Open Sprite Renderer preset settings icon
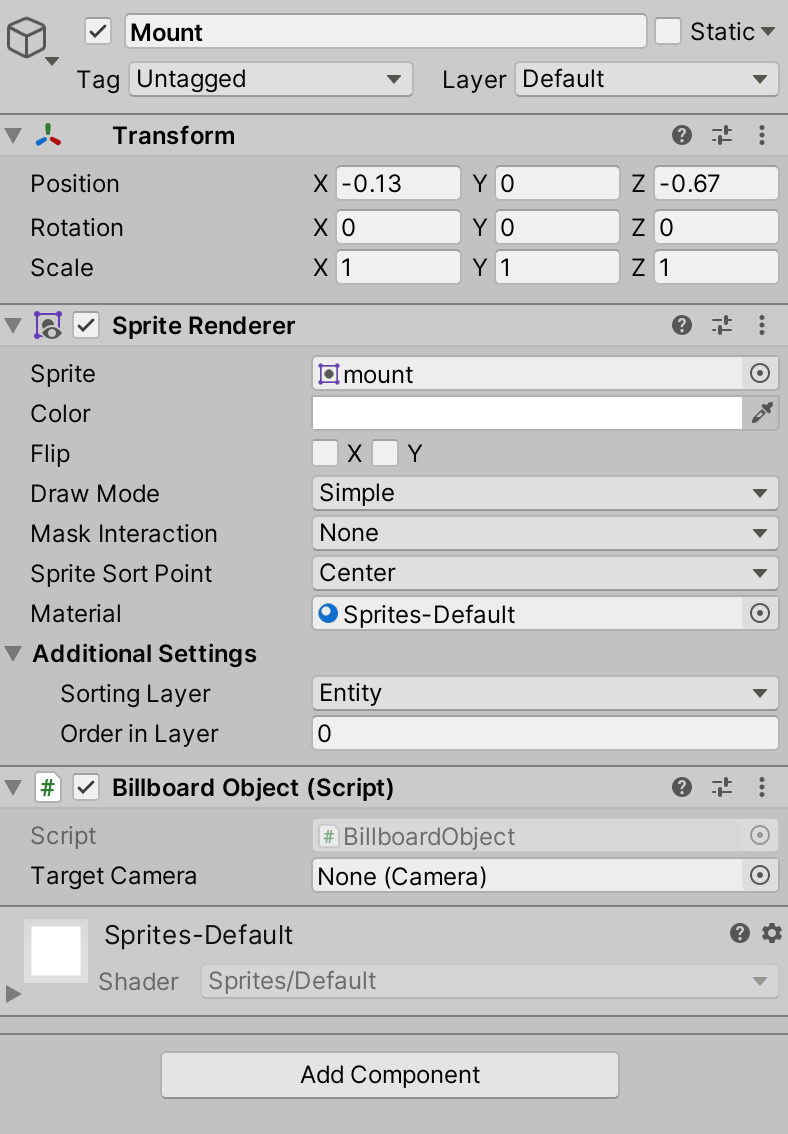Image resolution: width=788 pixels, height=1134 pixels. (x=721, y=325)
